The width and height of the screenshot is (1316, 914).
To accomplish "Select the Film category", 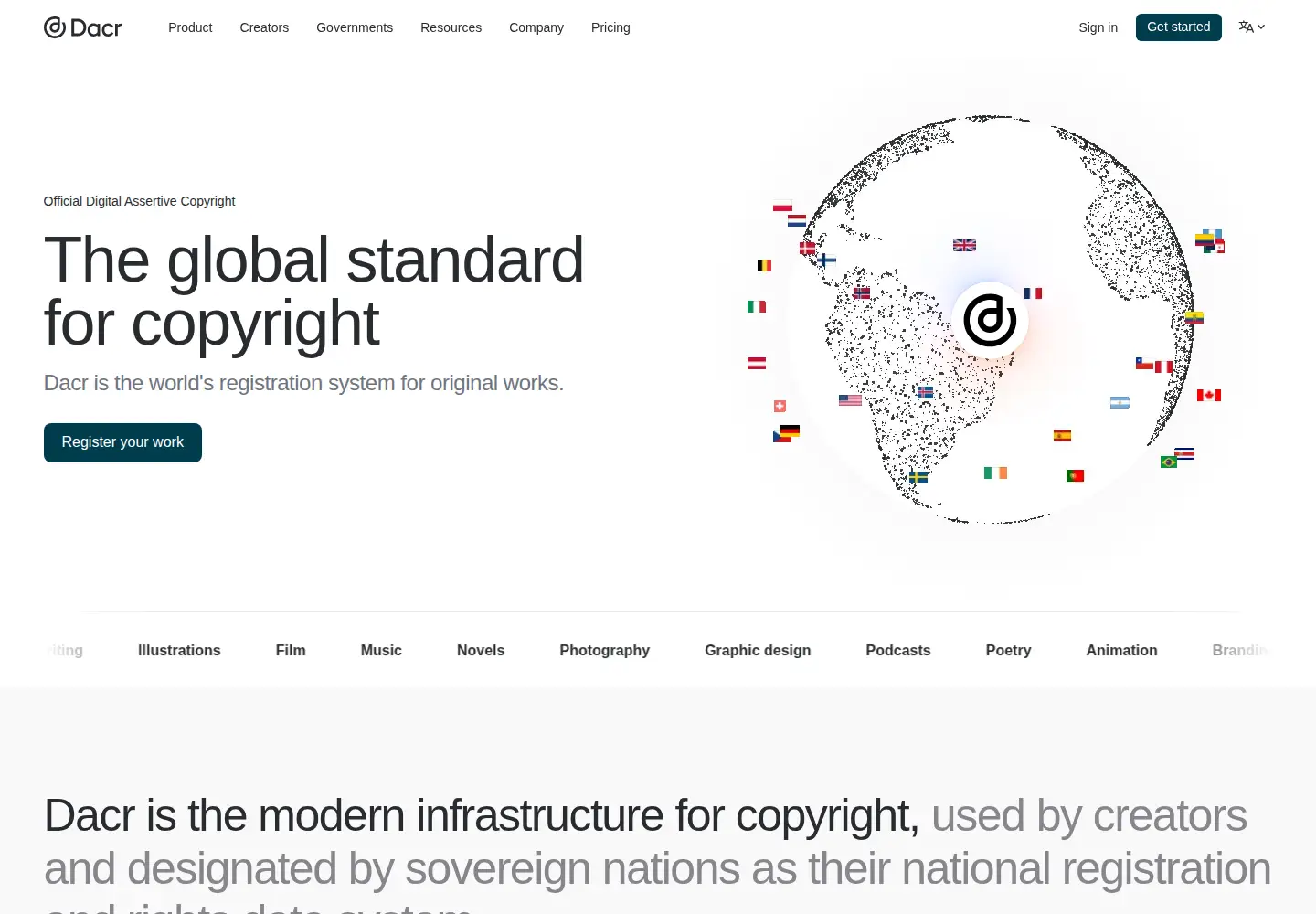I will point(291,651).
